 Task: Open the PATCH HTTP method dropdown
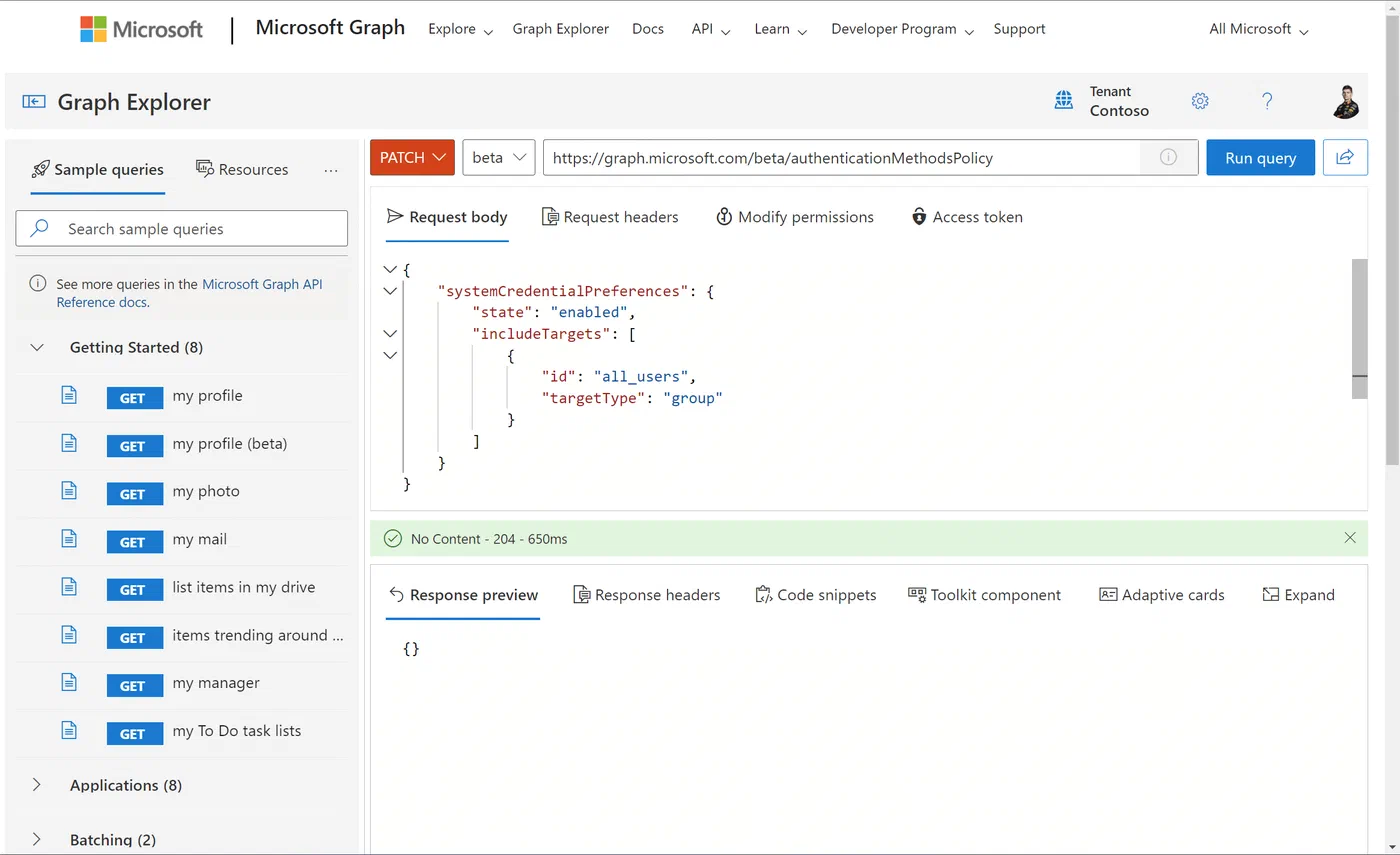(413, 157)
